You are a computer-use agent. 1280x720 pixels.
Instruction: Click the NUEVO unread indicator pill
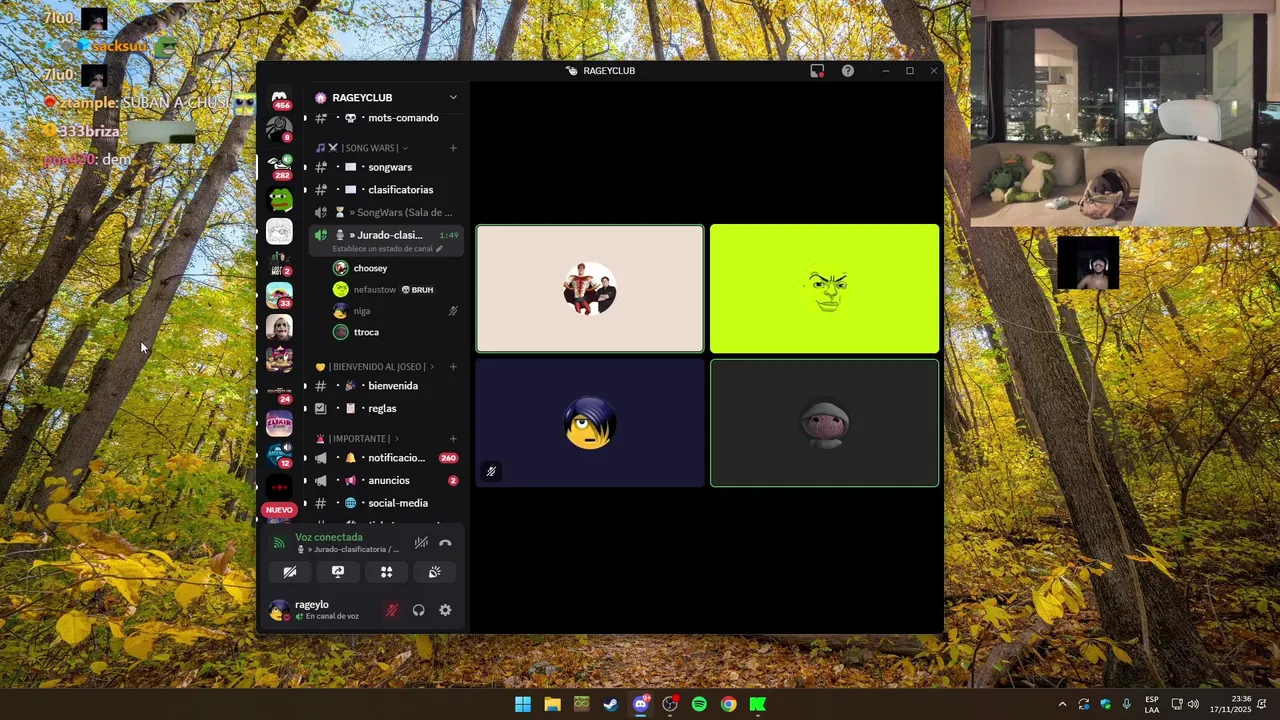pyautogui.click(x=279, y=510)
